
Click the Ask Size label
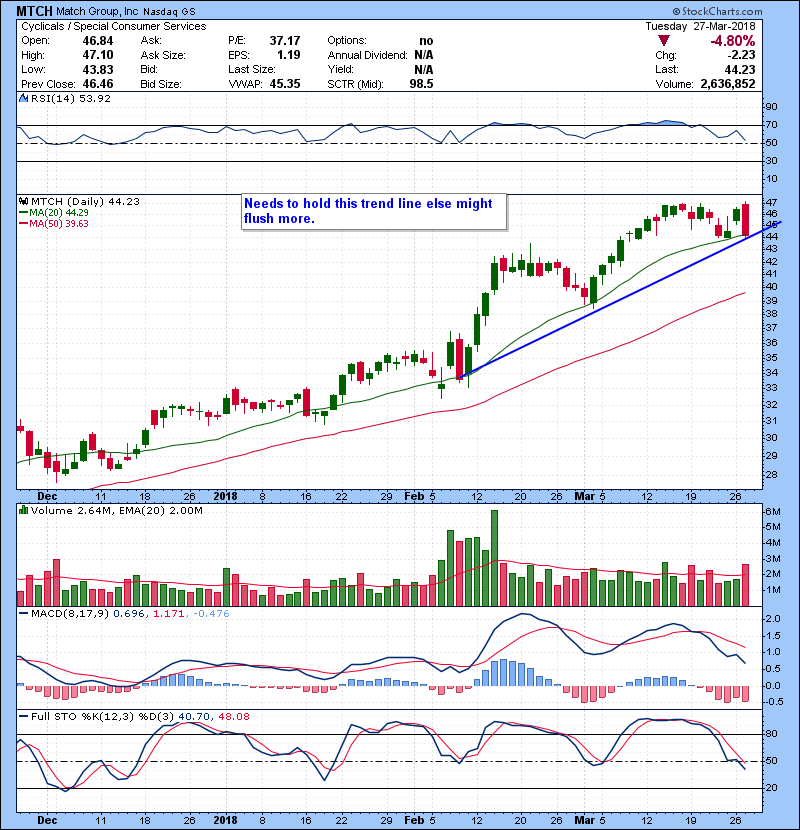point(163,55)
